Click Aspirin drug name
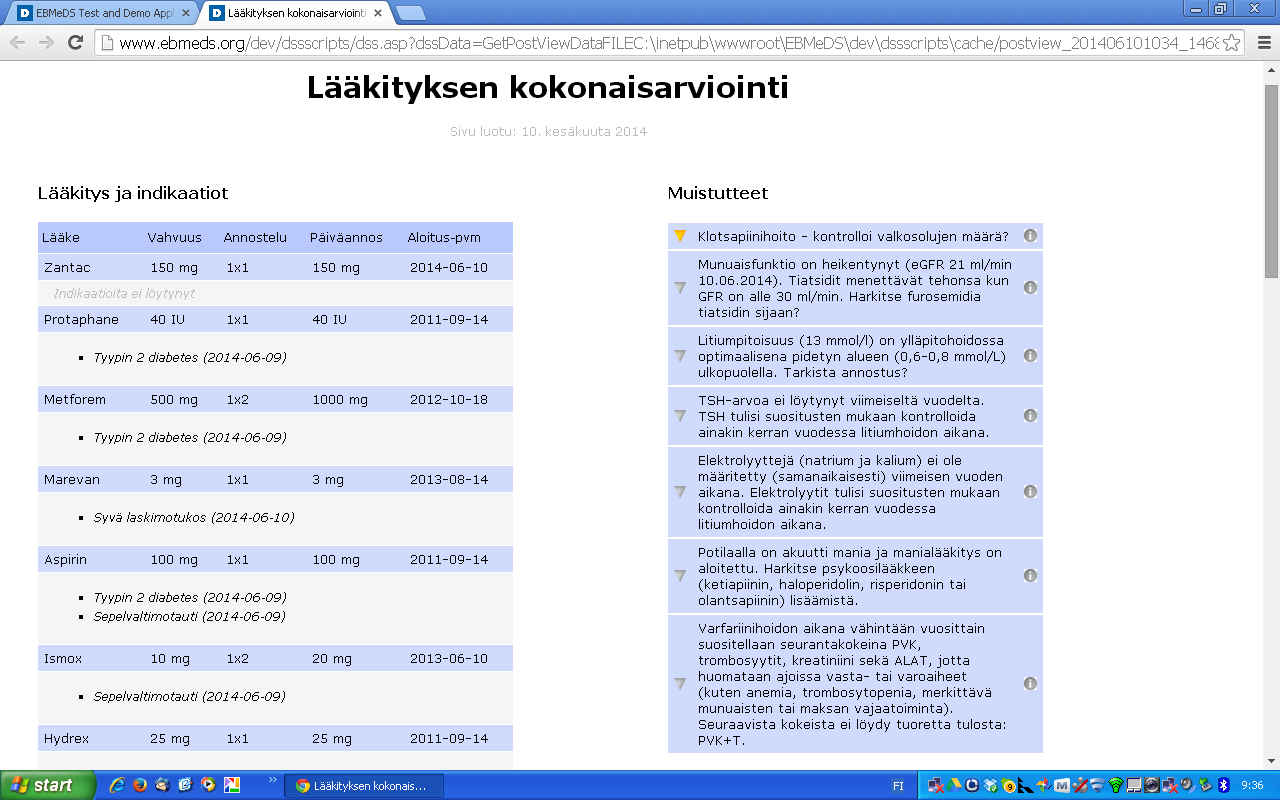1280x800 pixels. pos(66,560)
